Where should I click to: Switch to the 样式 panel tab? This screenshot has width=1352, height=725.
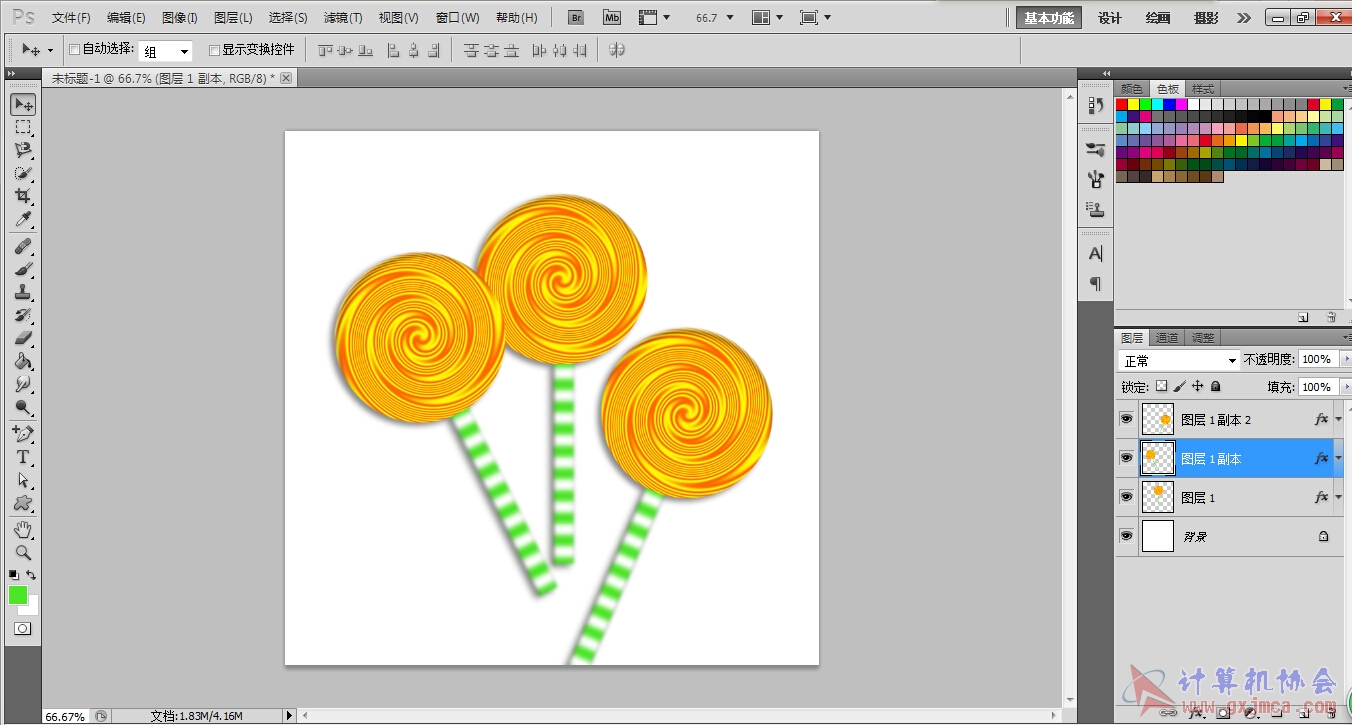1203,89
